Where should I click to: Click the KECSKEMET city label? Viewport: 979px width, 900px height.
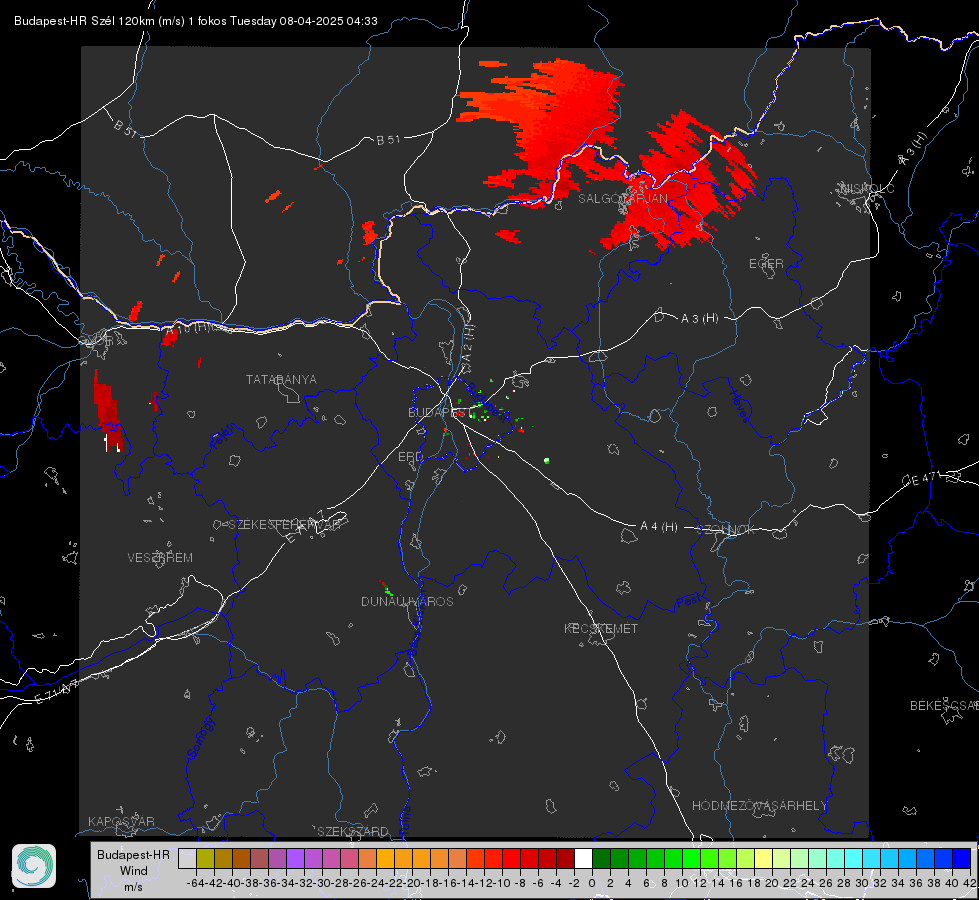(601, 628)
